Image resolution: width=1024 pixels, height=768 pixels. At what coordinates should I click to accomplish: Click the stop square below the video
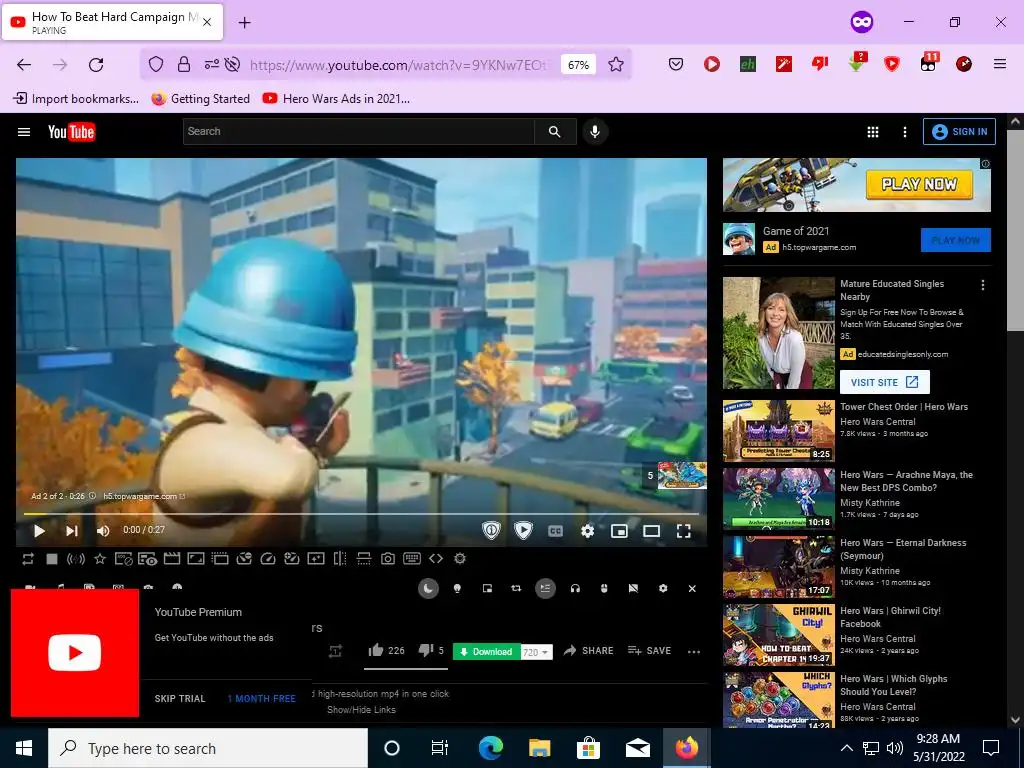click(x=52, y=559)
